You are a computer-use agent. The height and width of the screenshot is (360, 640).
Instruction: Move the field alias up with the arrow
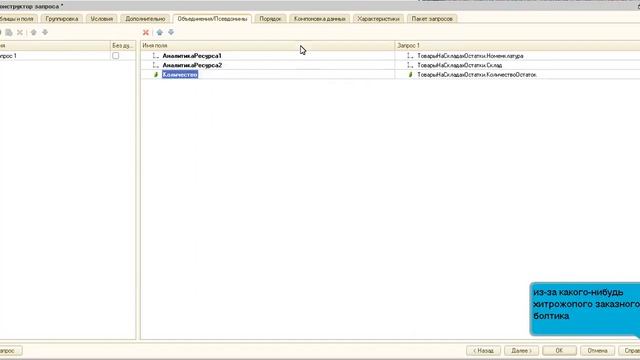(x=160, y=32)
